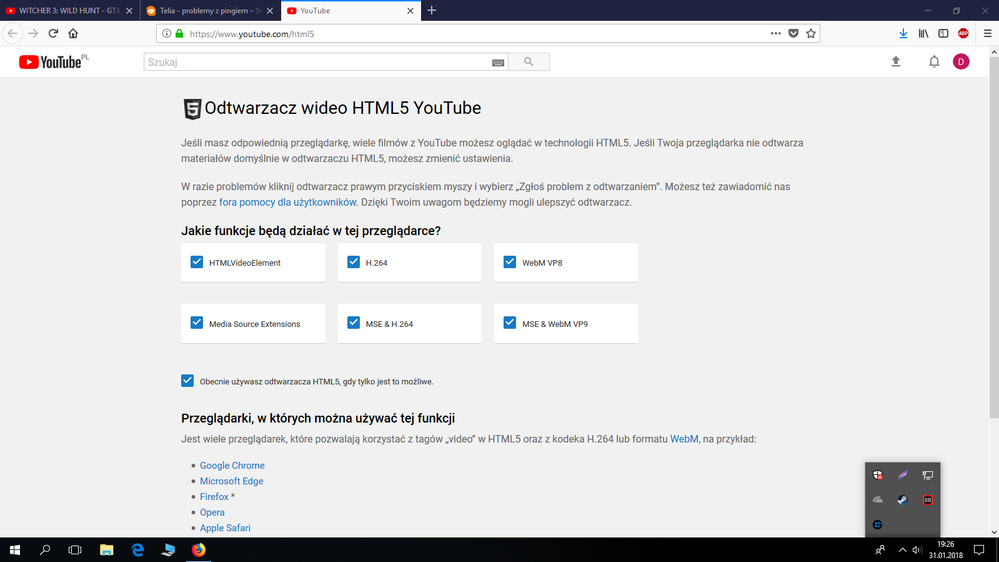Open File Explorer from the taskbar
The height and width of the screenshot is (562, 999).
(106, 550)
